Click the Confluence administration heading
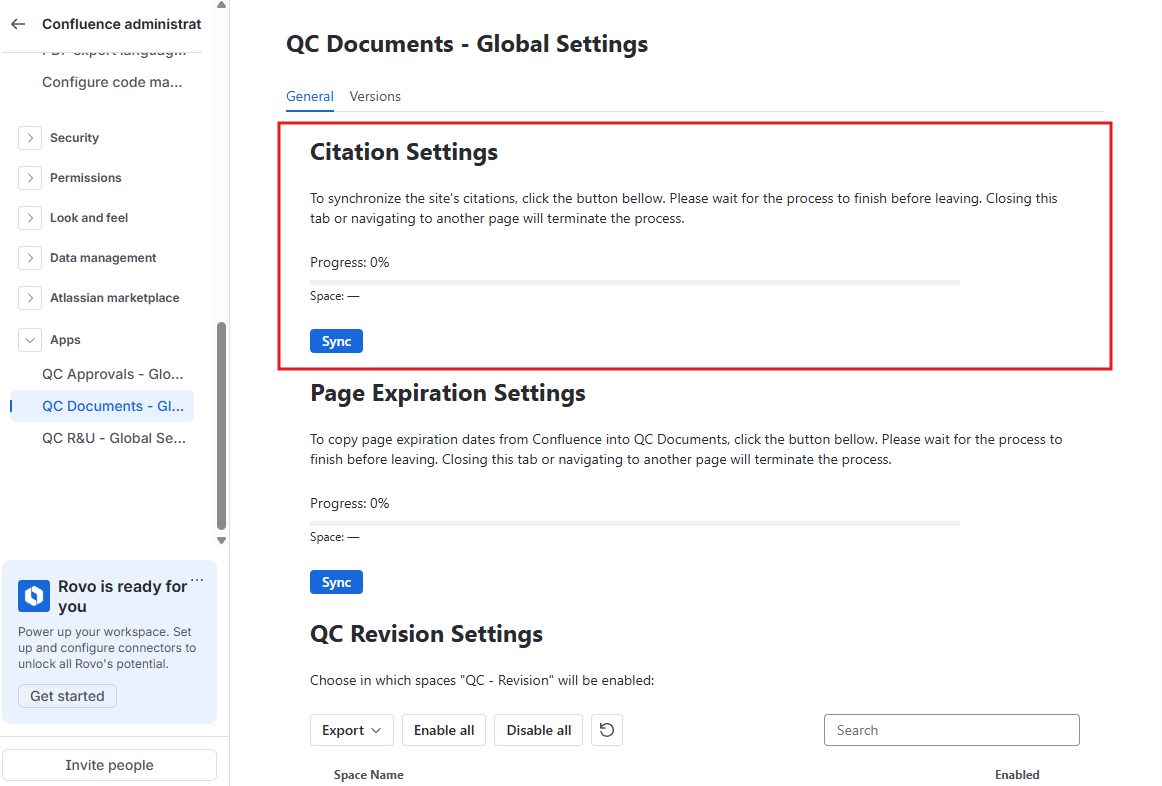 [x=122, y=24]
